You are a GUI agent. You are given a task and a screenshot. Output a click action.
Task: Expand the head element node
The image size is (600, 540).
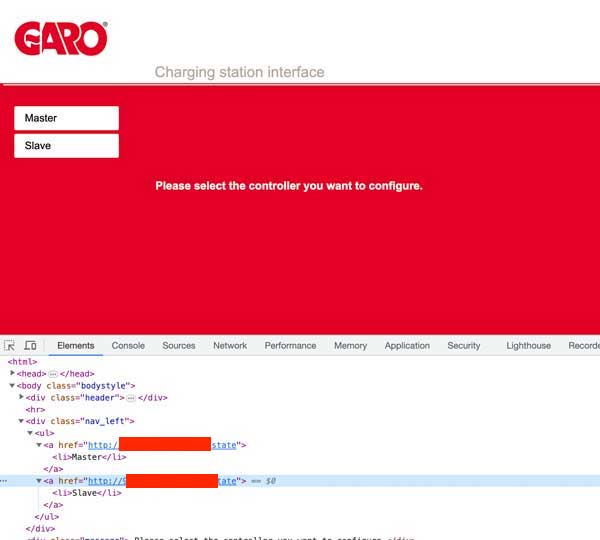click(12, 373)
